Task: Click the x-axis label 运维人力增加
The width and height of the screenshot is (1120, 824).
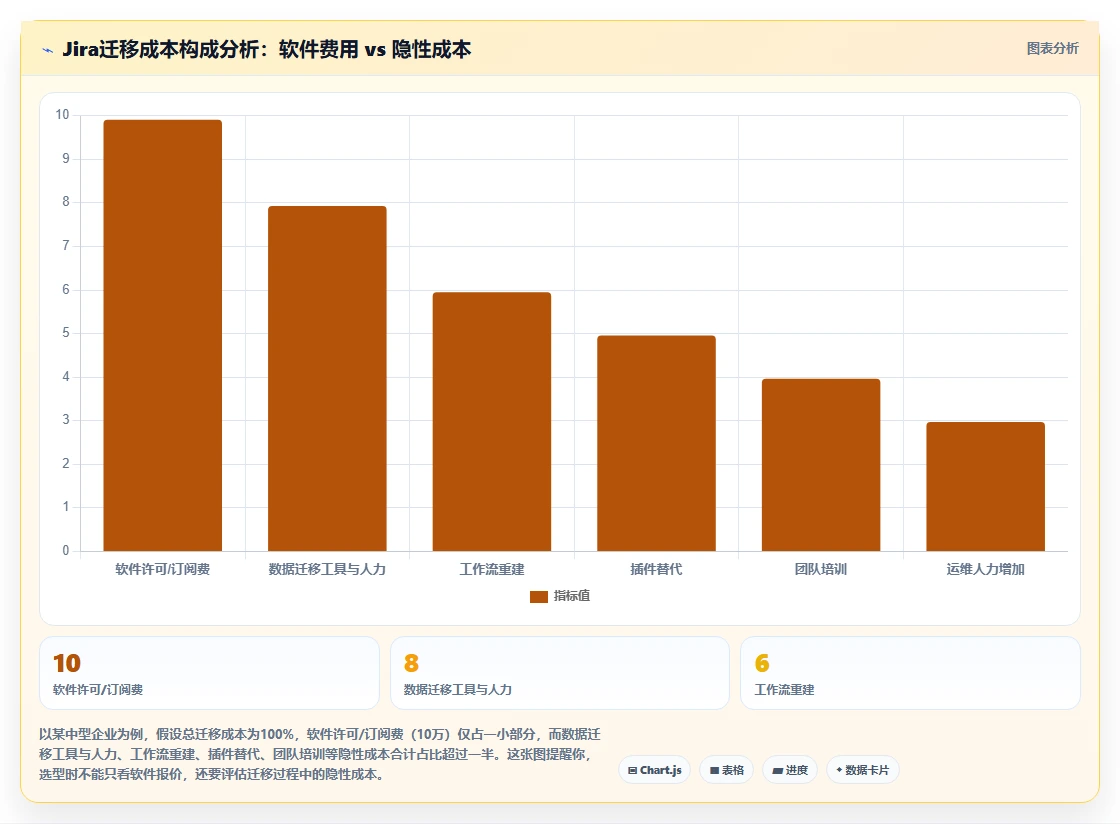Action: point(986,569)
